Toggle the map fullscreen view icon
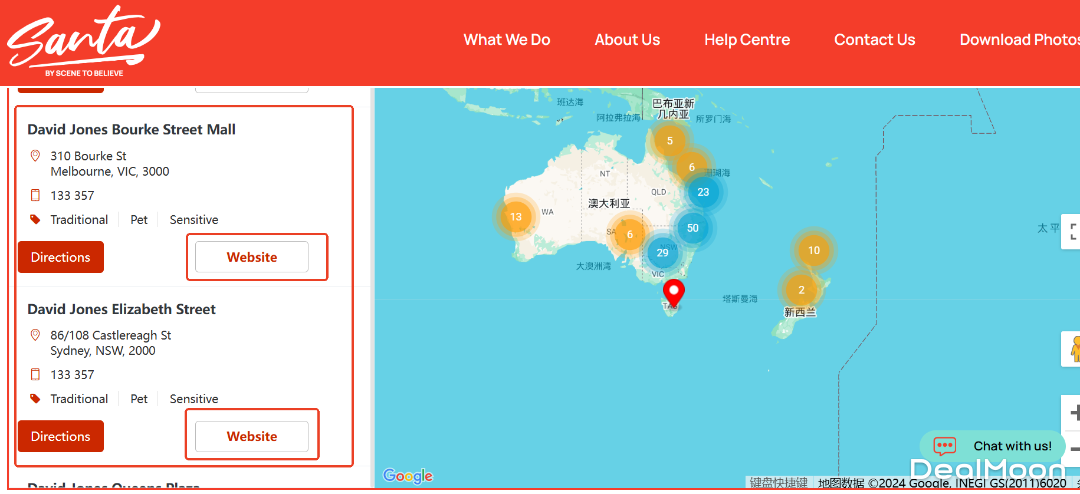The width and height of the screenshot is (1080, 494). 1073,232
